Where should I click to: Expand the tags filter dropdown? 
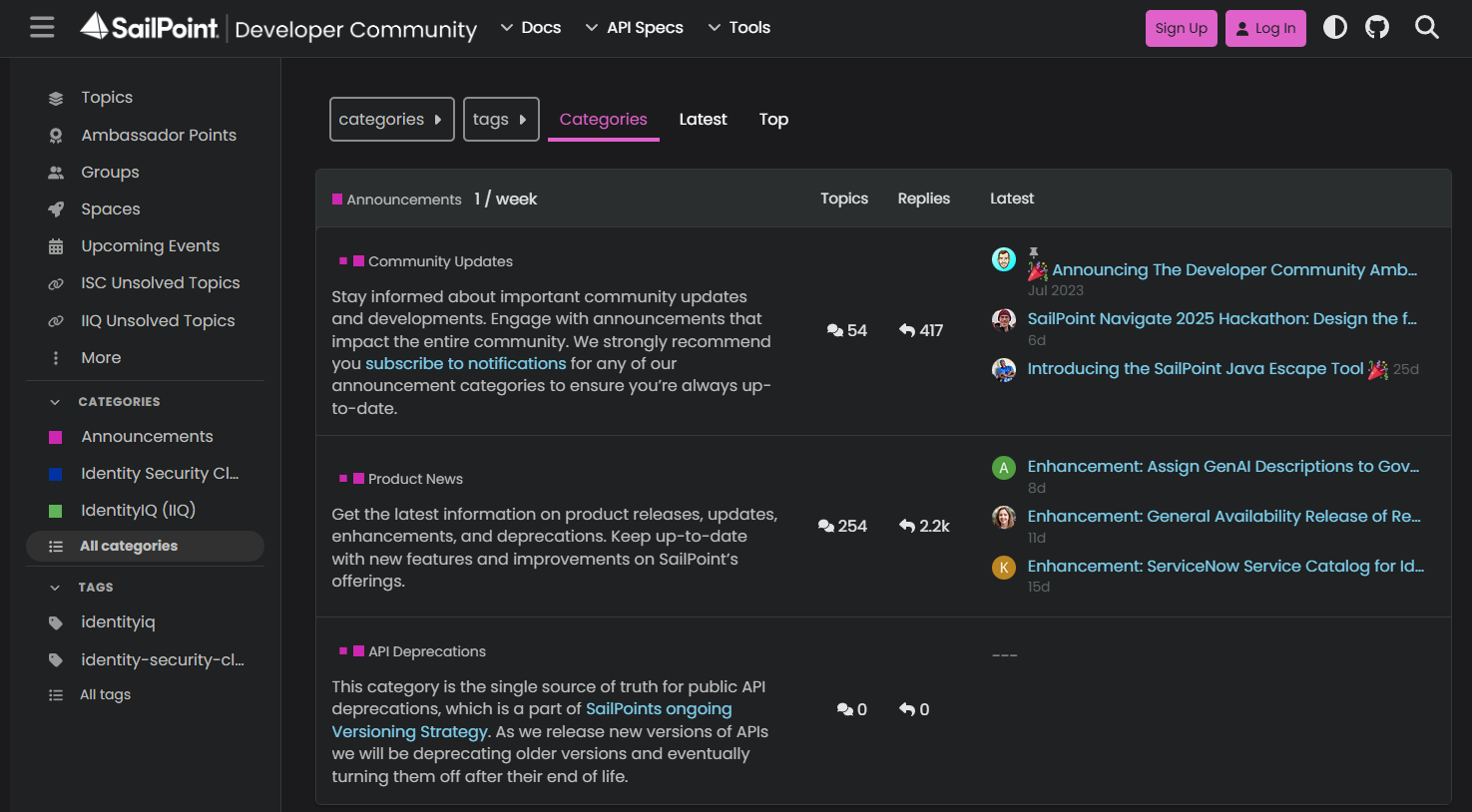(501, 119)
